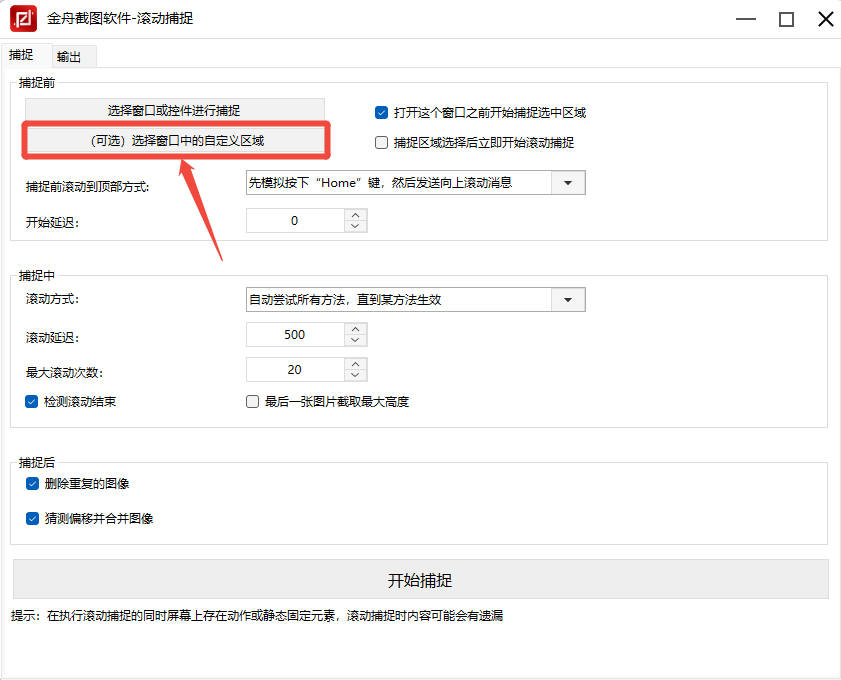Click 选择窗口或控件进行捕捉 button
This screenshot has width=841, height=680.
click(x=174, y=110)
